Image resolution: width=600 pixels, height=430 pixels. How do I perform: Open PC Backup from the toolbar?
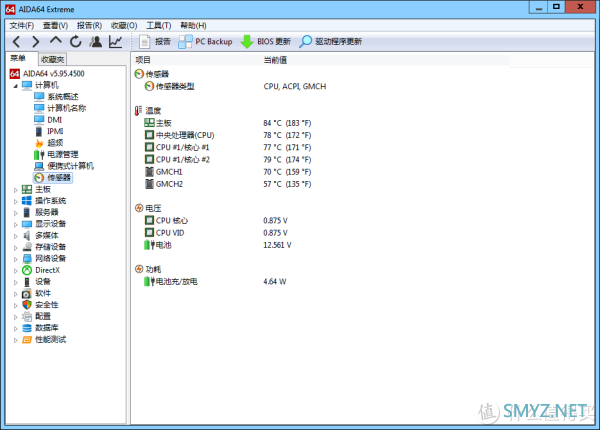point(205,41)
